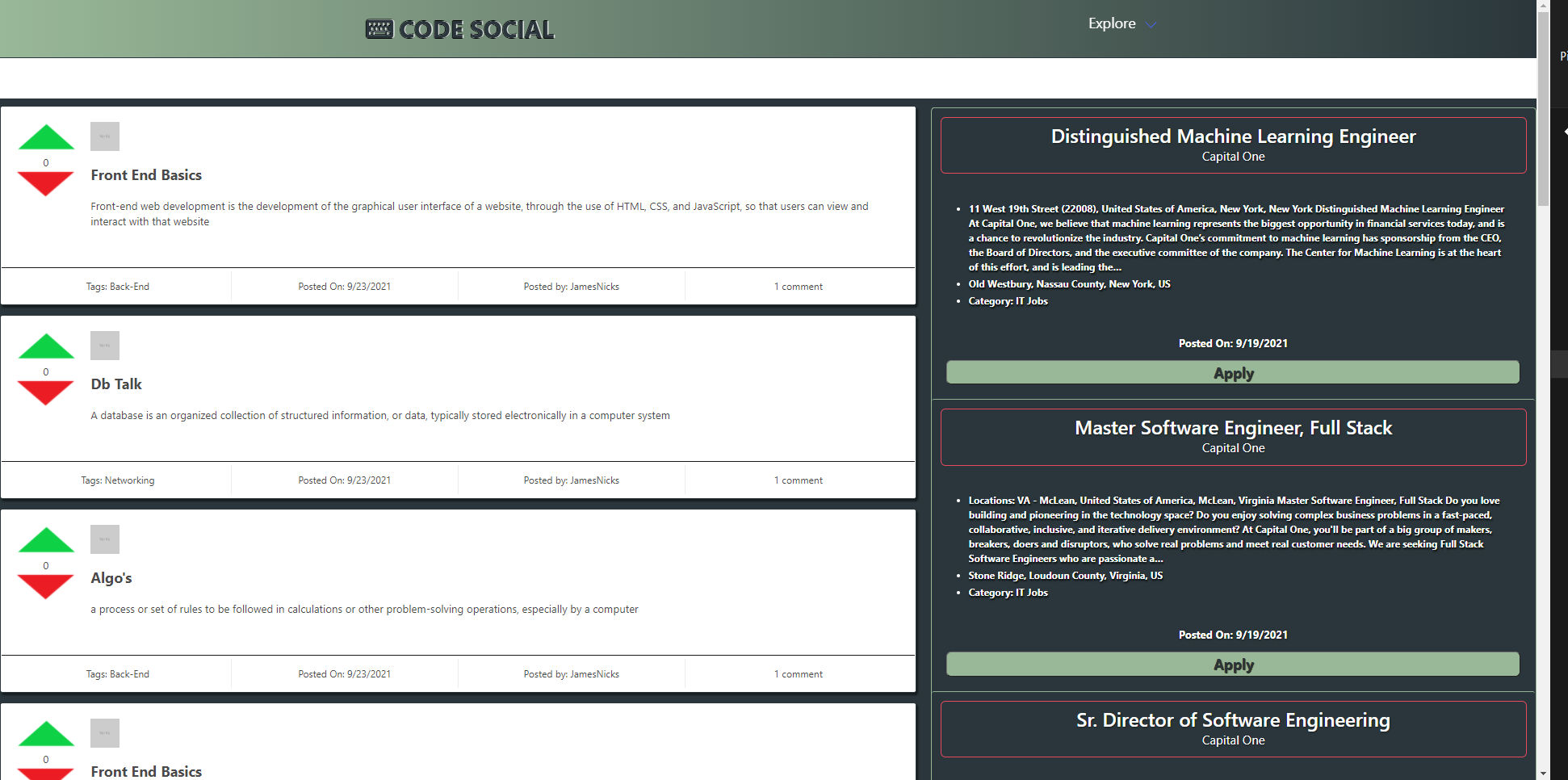The height and width of the screenshot is (780, 1568).
Task: Apply to Master Software Engineer, Full Stack job
Action: (x=1233, y=664)
